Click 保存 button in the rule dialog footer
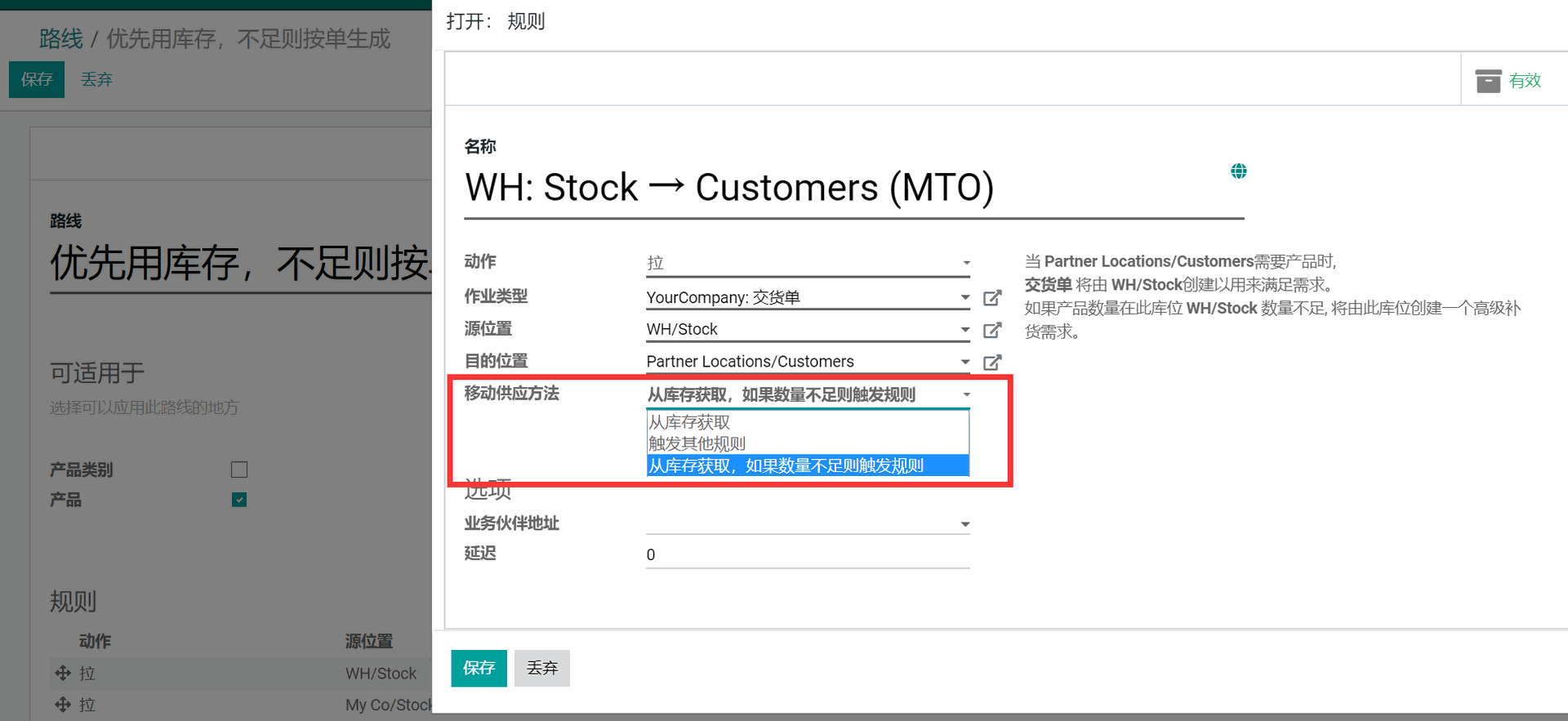Screen dimensions: 1568x721 coord(479,668)
